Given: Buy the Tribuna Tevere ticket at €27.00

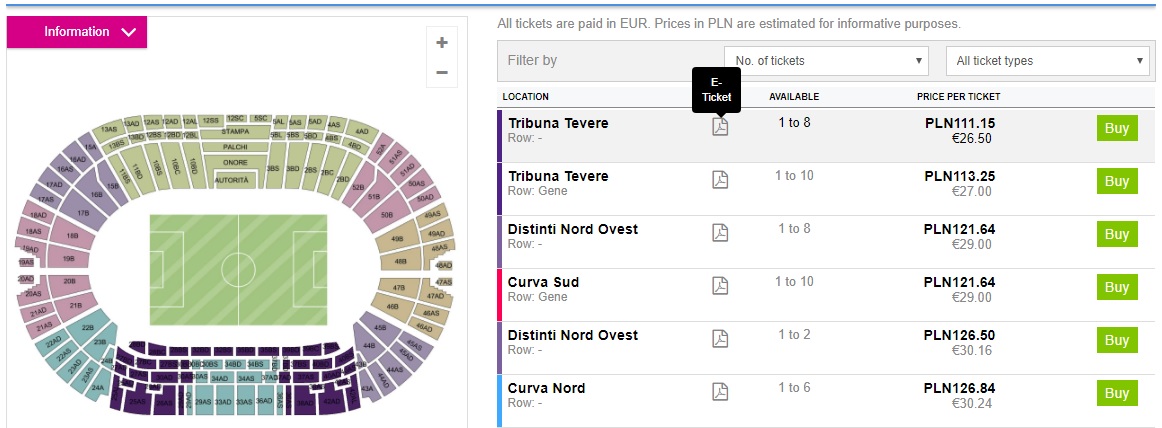Looking at the screenshot, I should 1117,182.
